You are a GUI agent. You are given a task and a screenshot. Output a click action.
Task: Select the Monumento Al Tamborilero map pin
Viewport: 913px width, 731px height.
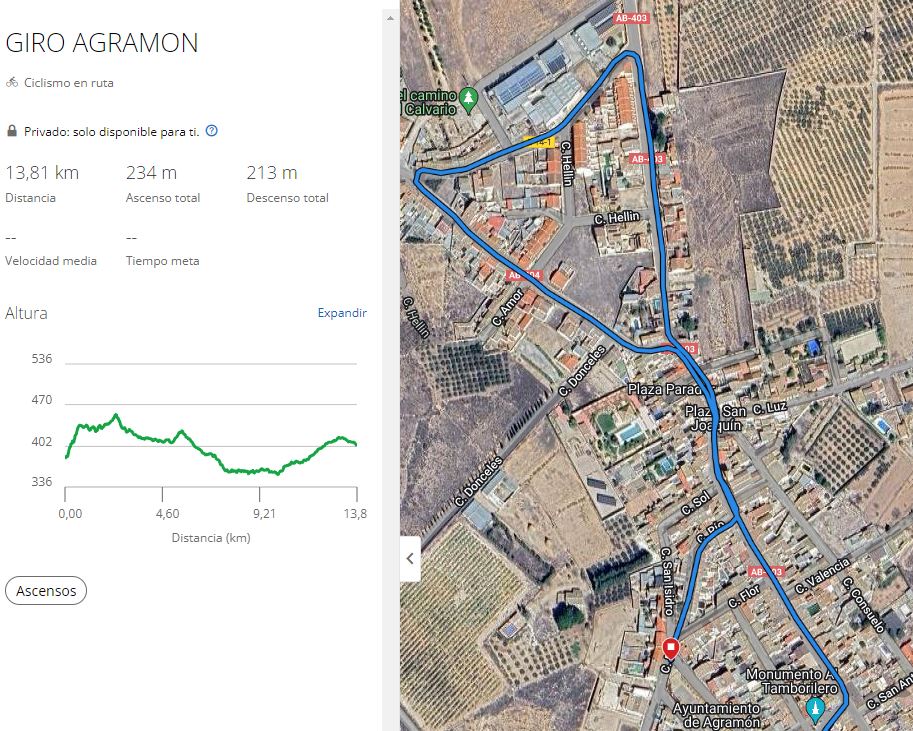coord(815,710)
